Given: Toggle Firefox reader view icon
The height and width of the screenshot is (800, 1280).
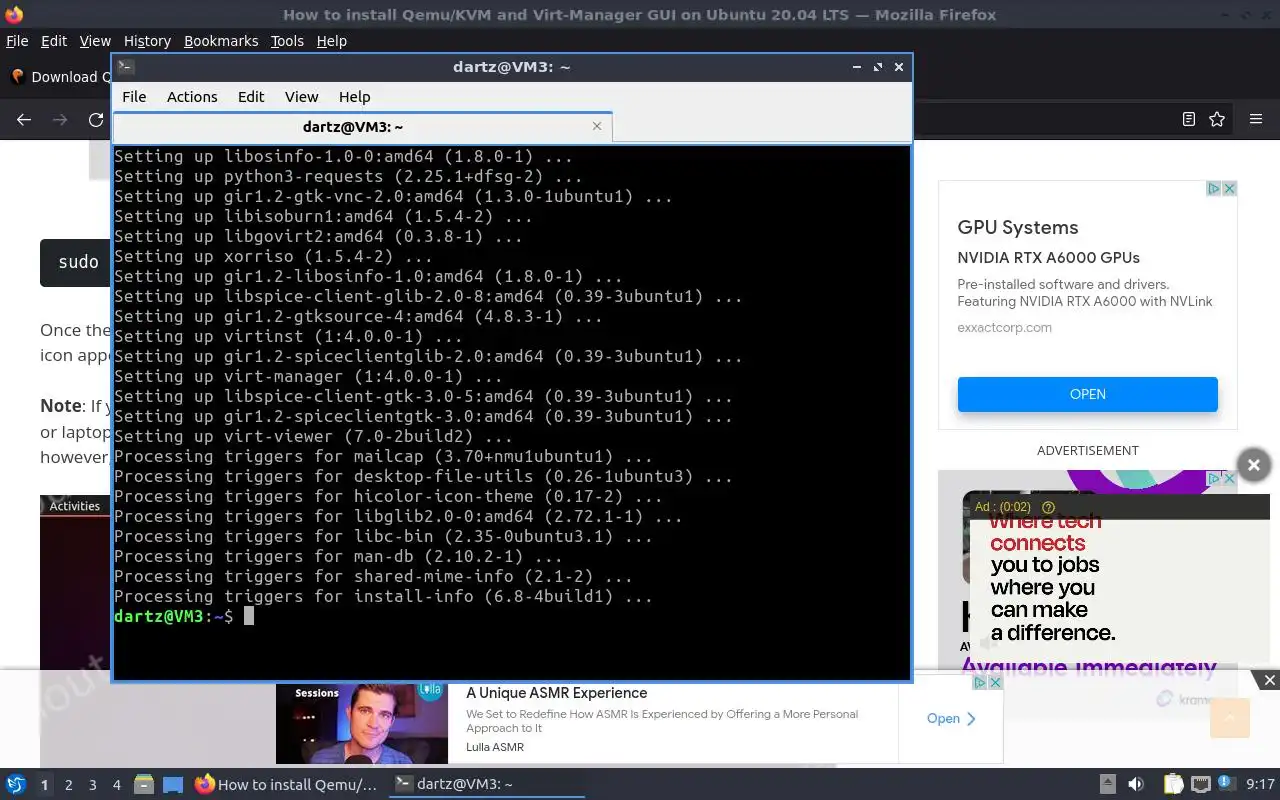Looking at the screenshot, I should coord(1189,120).
